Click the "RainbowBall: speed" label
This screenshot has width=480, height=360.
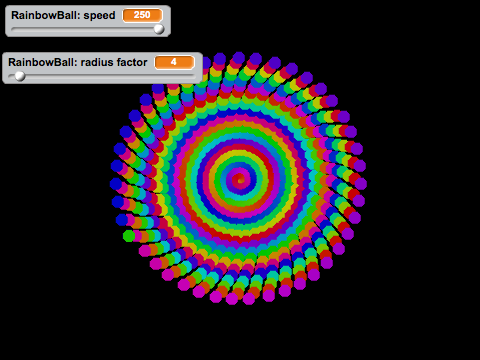63,15
